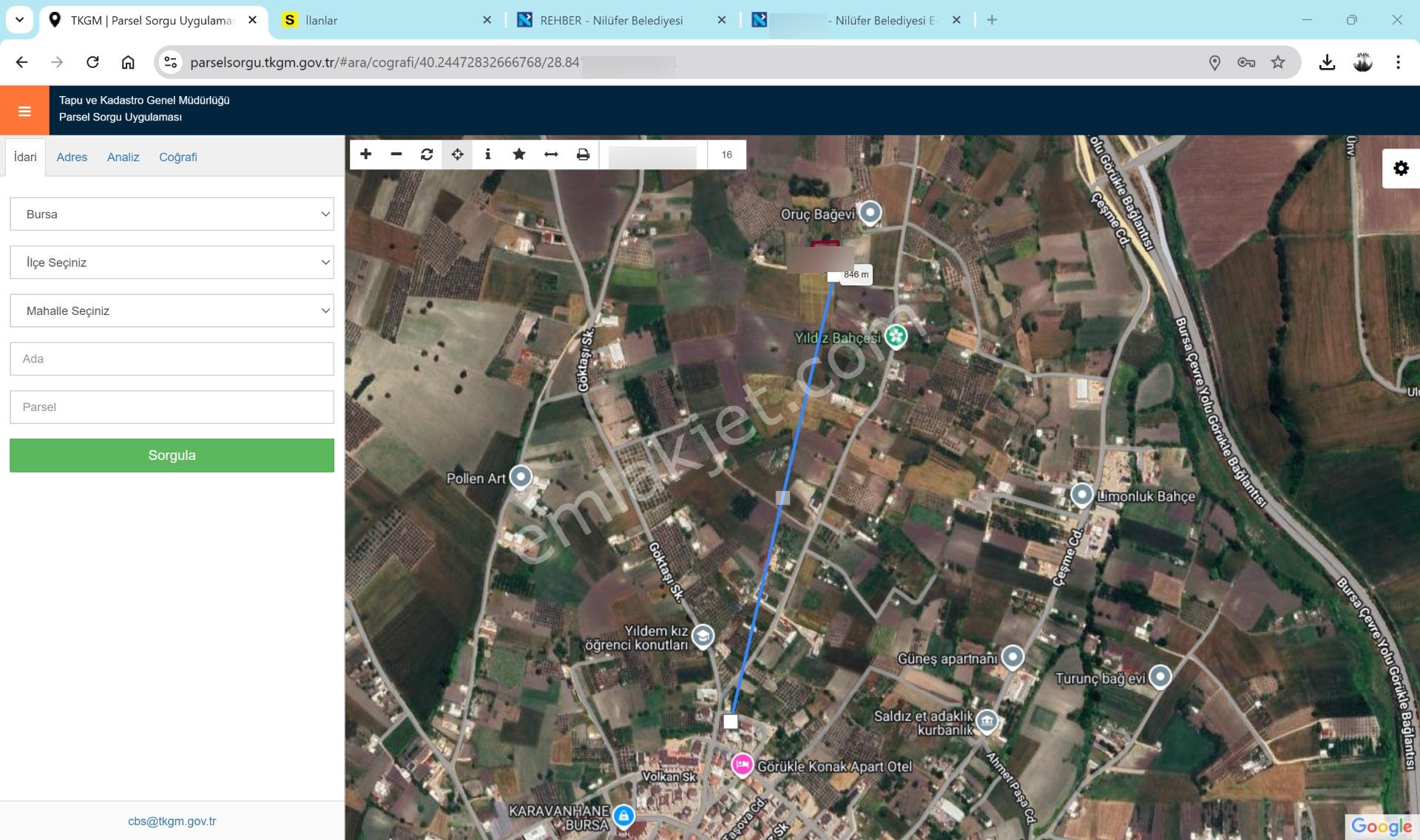
Task: Open the Mahalle Seçiniz dropdown
Action: coord(172,311)
